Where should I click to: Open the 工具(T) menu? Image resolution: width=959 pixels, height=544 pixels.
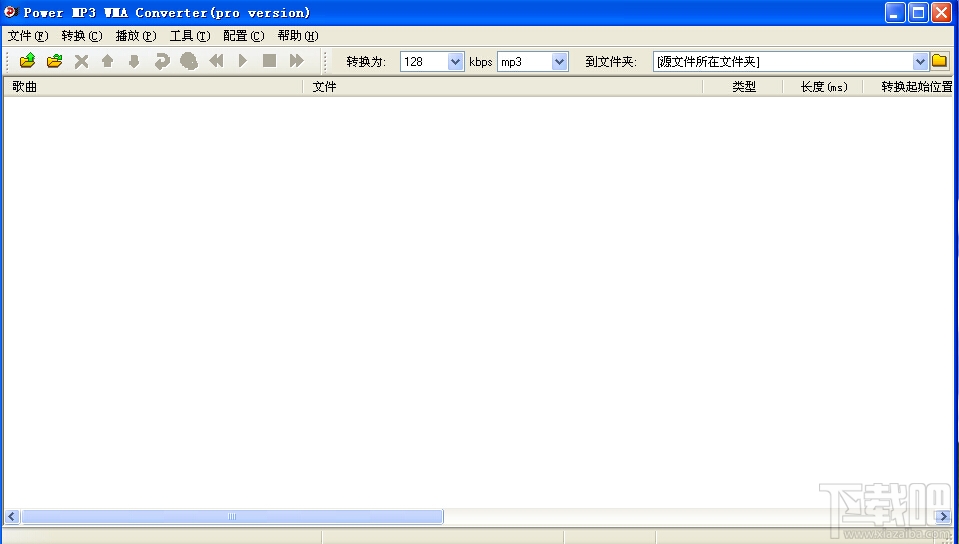pyautogui.click(x=190, y=35)
